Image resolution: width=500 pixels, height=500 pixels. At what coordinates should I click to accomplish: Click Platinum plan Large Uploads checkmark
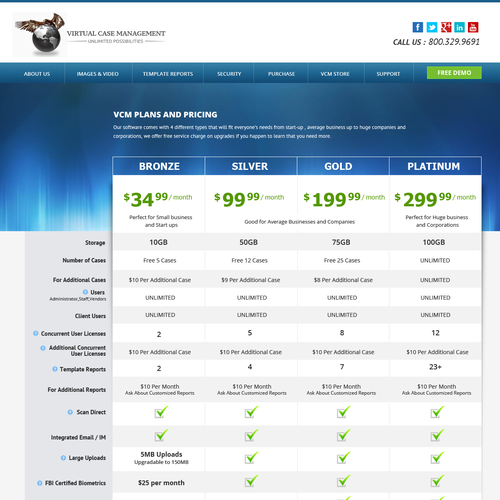[437, 458]
